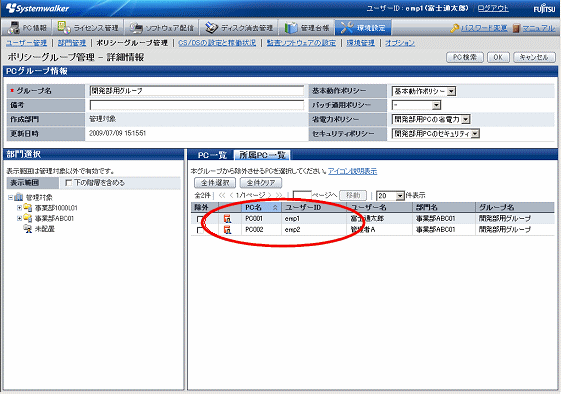This screenshot has height=394, width=561.
Task: Focus the 備考 input field
Action: [197, 105]
